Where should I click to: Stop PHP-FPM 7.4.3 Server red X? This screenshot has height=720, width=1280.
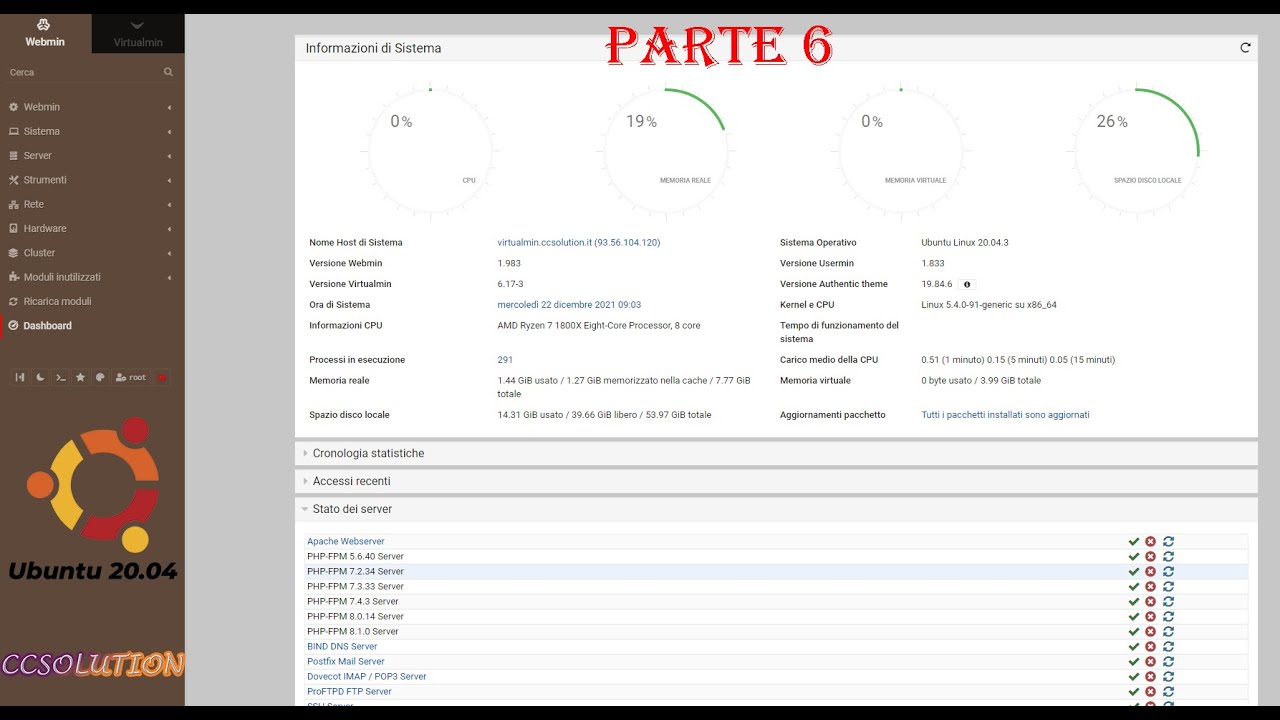pyautogui.click(x=1151, y=601)
